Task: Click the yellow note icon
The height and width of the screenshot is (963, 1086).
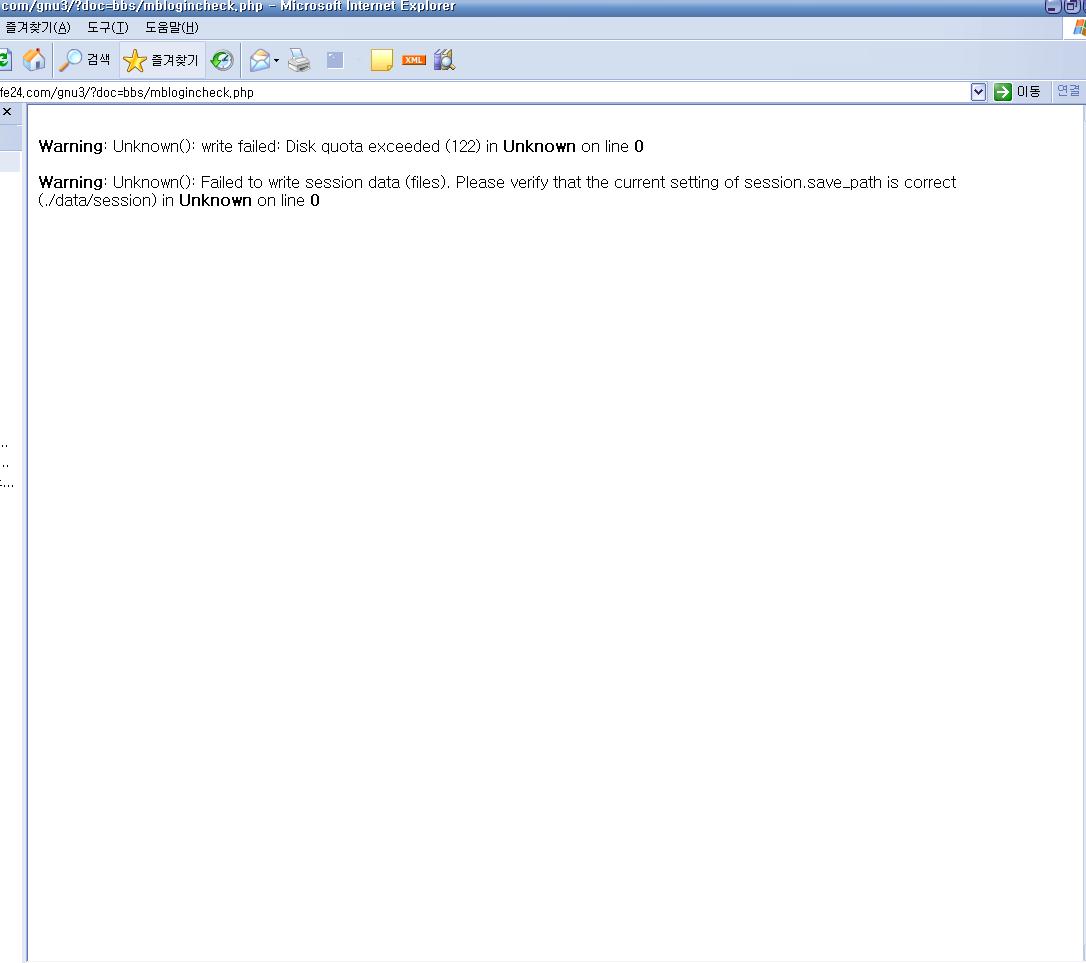Action: coord(381,61)
